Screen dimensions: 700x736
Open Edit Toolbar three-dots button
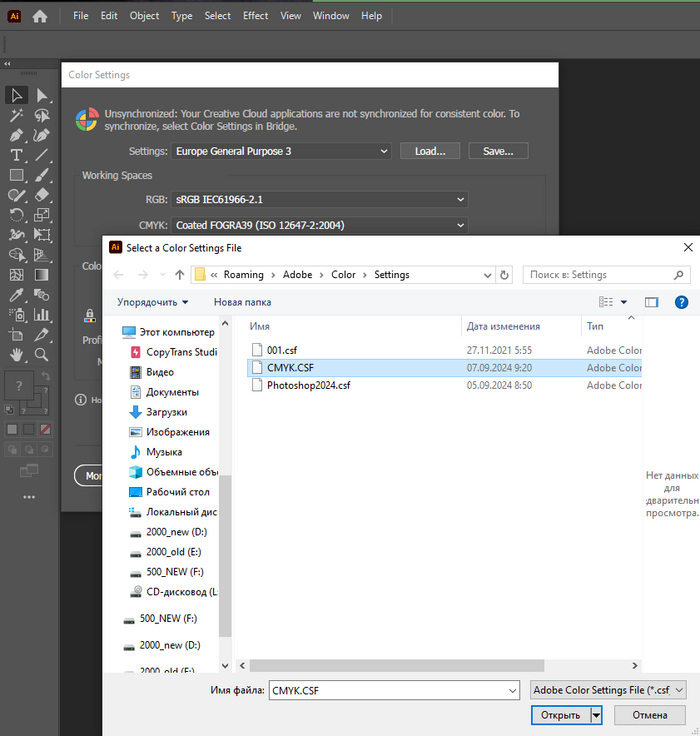[29, 497]
